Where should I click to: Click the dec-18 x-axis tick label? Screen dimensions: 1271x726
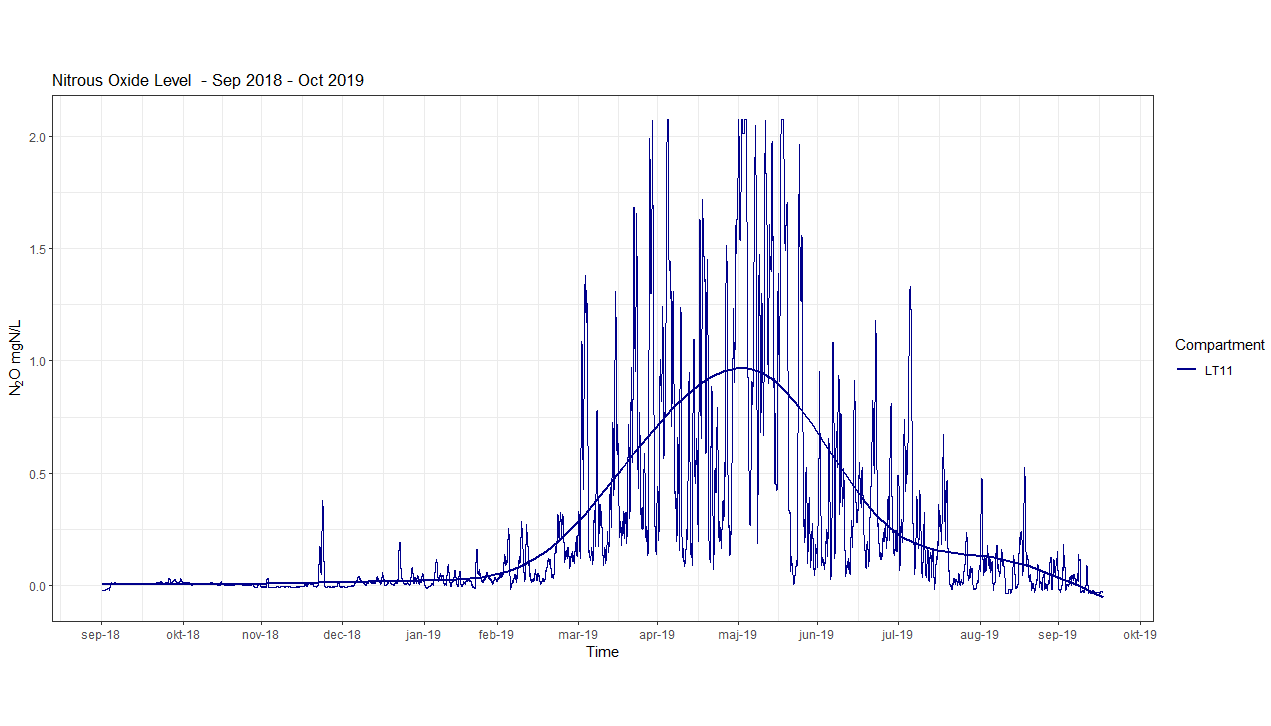(x=342, y=634)
